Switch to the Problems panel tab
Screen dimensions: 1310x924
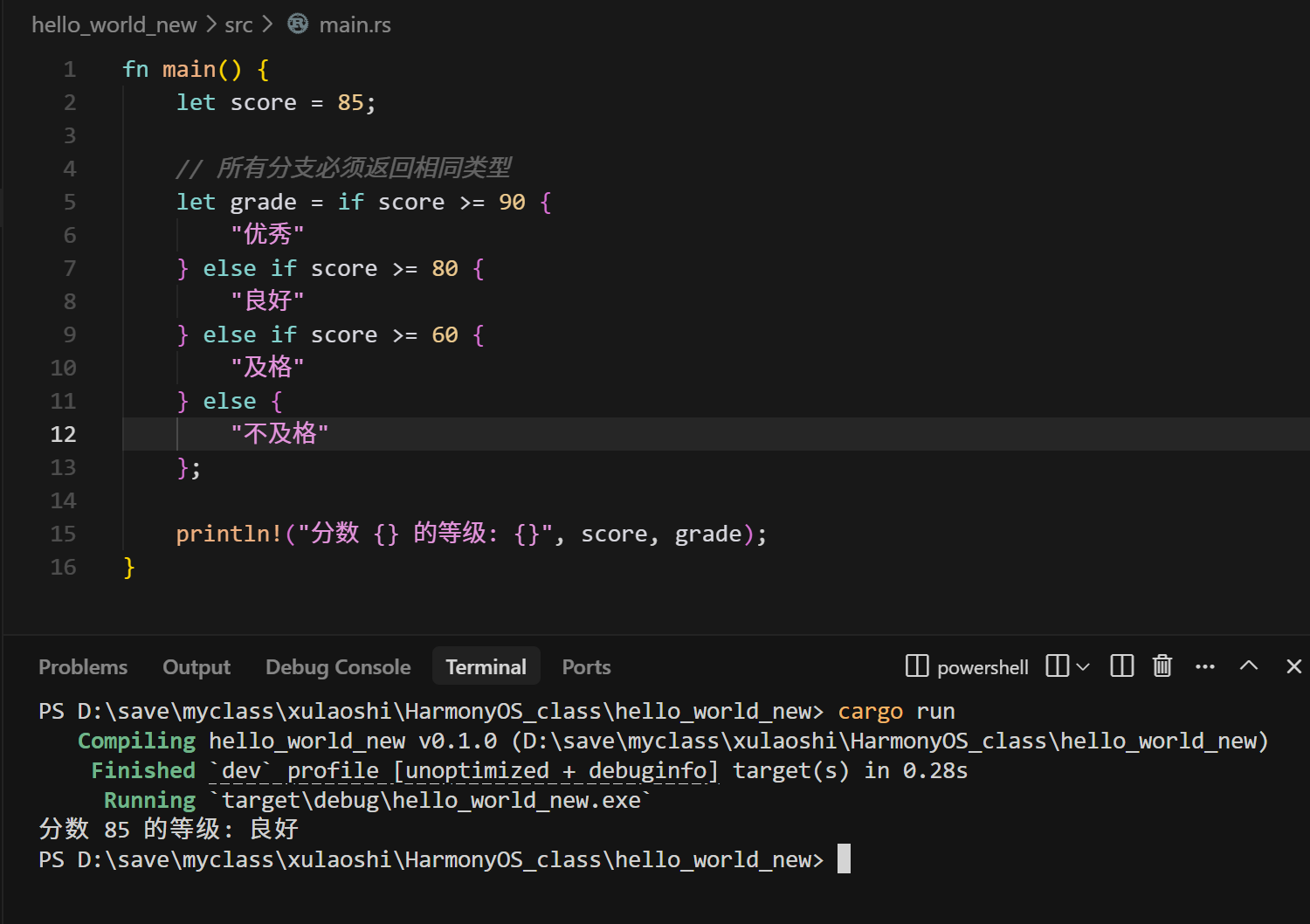click(x=83, y=667)
